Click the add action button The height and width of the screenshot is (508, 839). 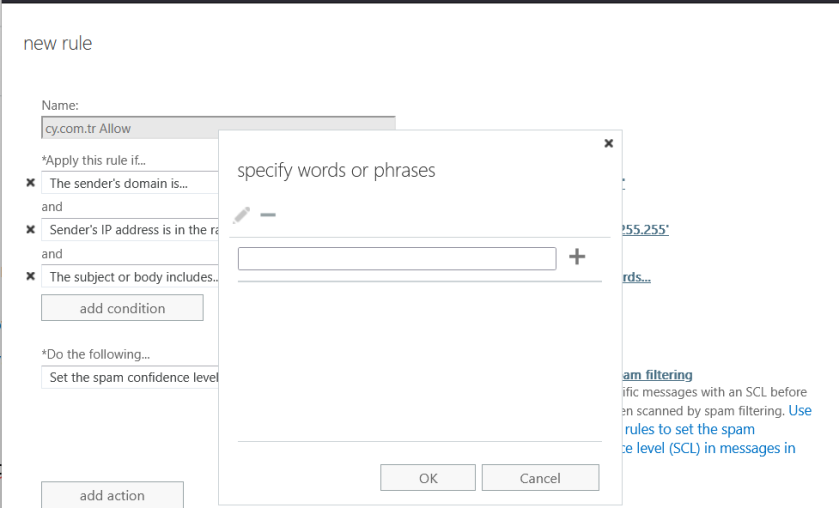click(112, 495)
